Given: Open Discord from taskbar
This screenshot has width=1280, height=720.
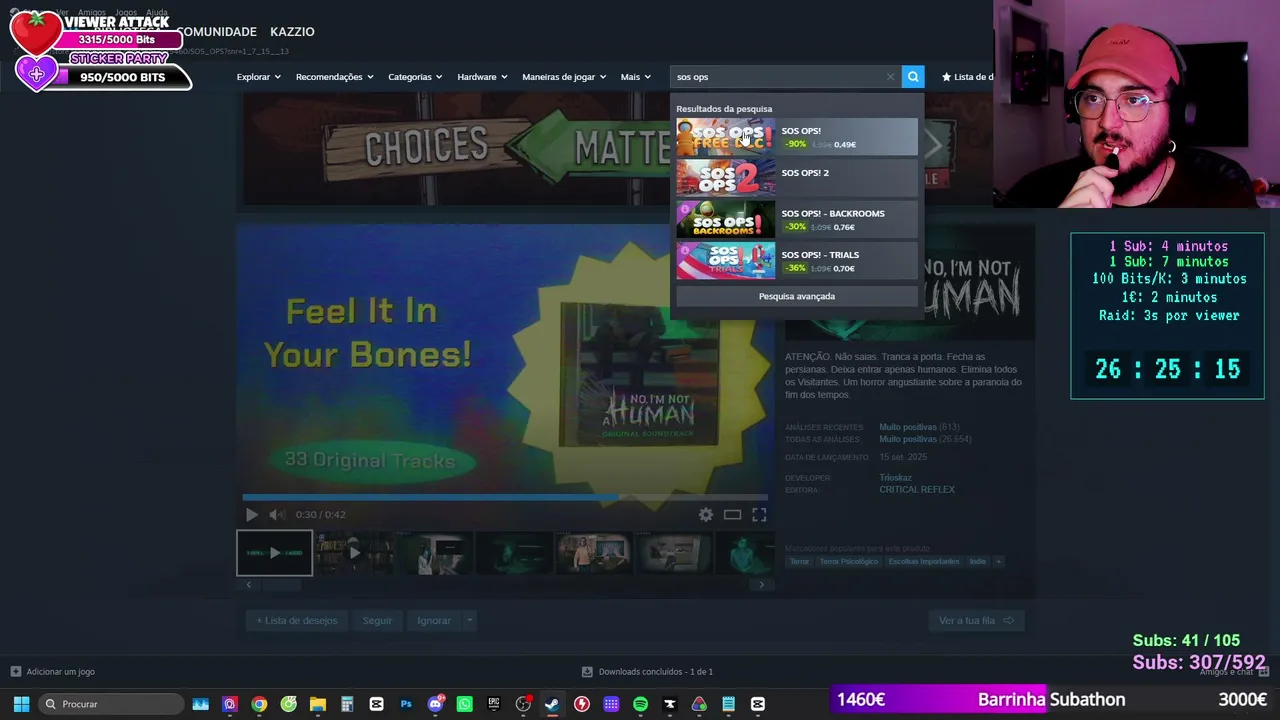Looking at the screenshot, I should pos(435,704).
